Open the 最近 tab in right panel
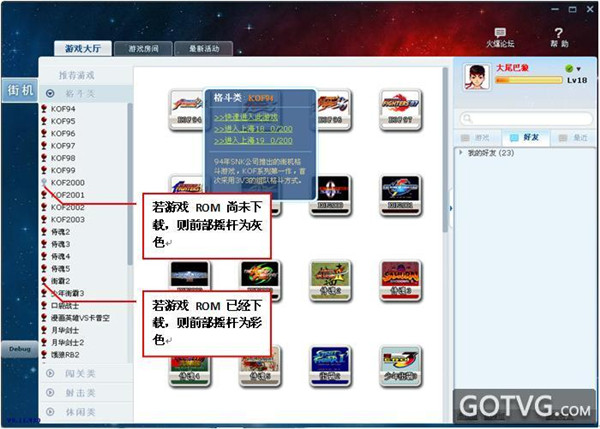This screenshot has width=600, height=429. (573, 138)
